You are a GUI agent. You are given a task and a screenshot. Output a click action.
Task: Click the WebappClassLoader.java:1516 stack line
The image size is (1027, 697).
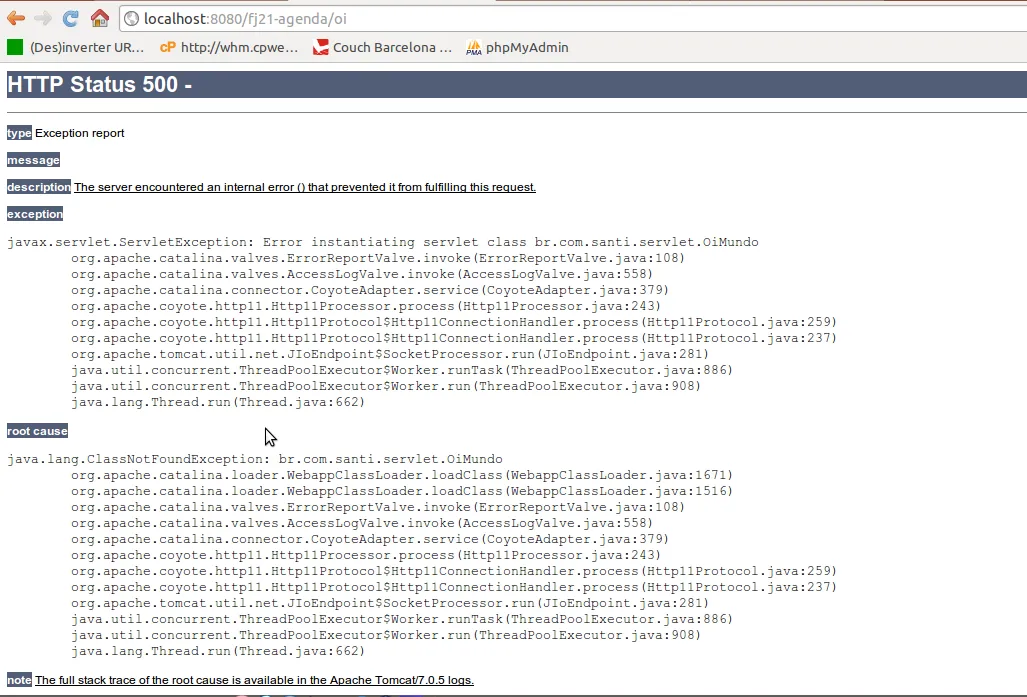pyautogui.click(x=401, y=491)
